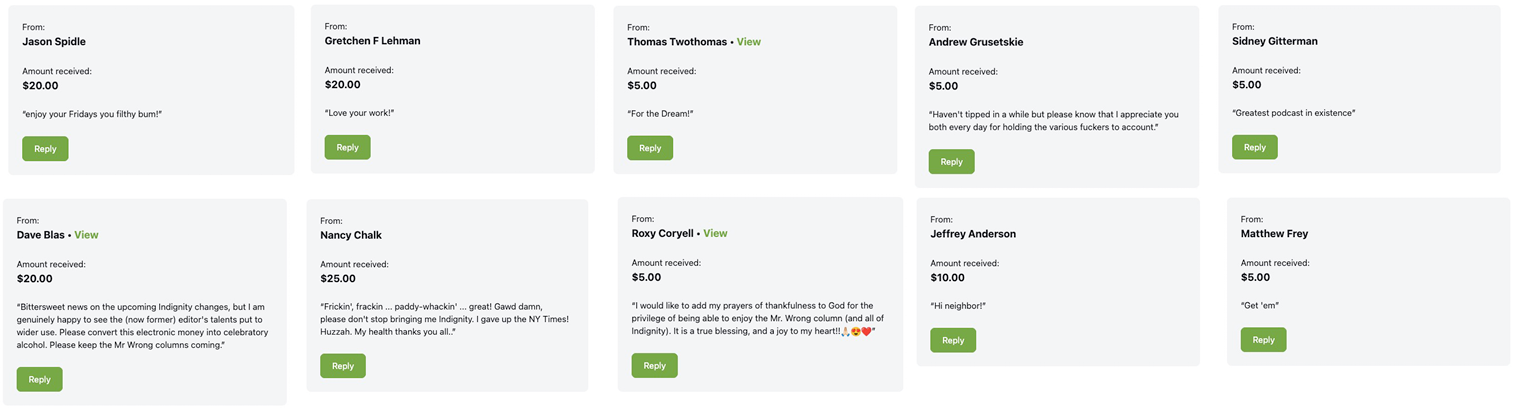Click the "Greatest podcast in existence" message
Viewport: 1515px width, 408px height.
point(1293,113)
